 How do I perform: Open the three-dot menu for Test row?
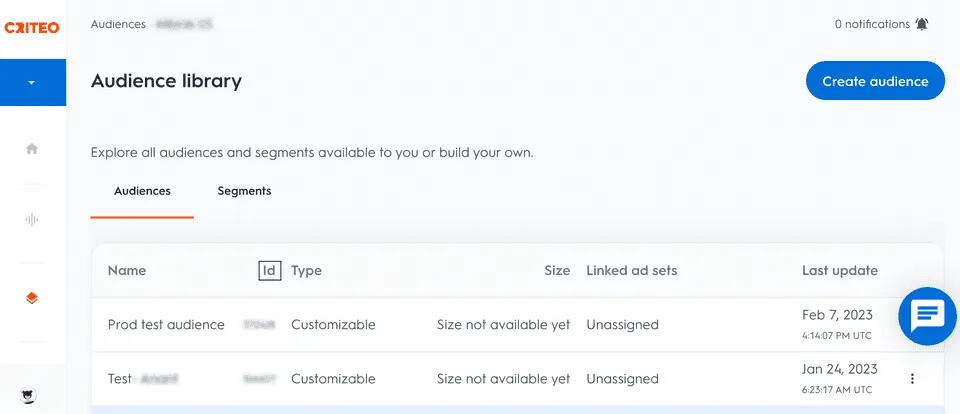912,378
